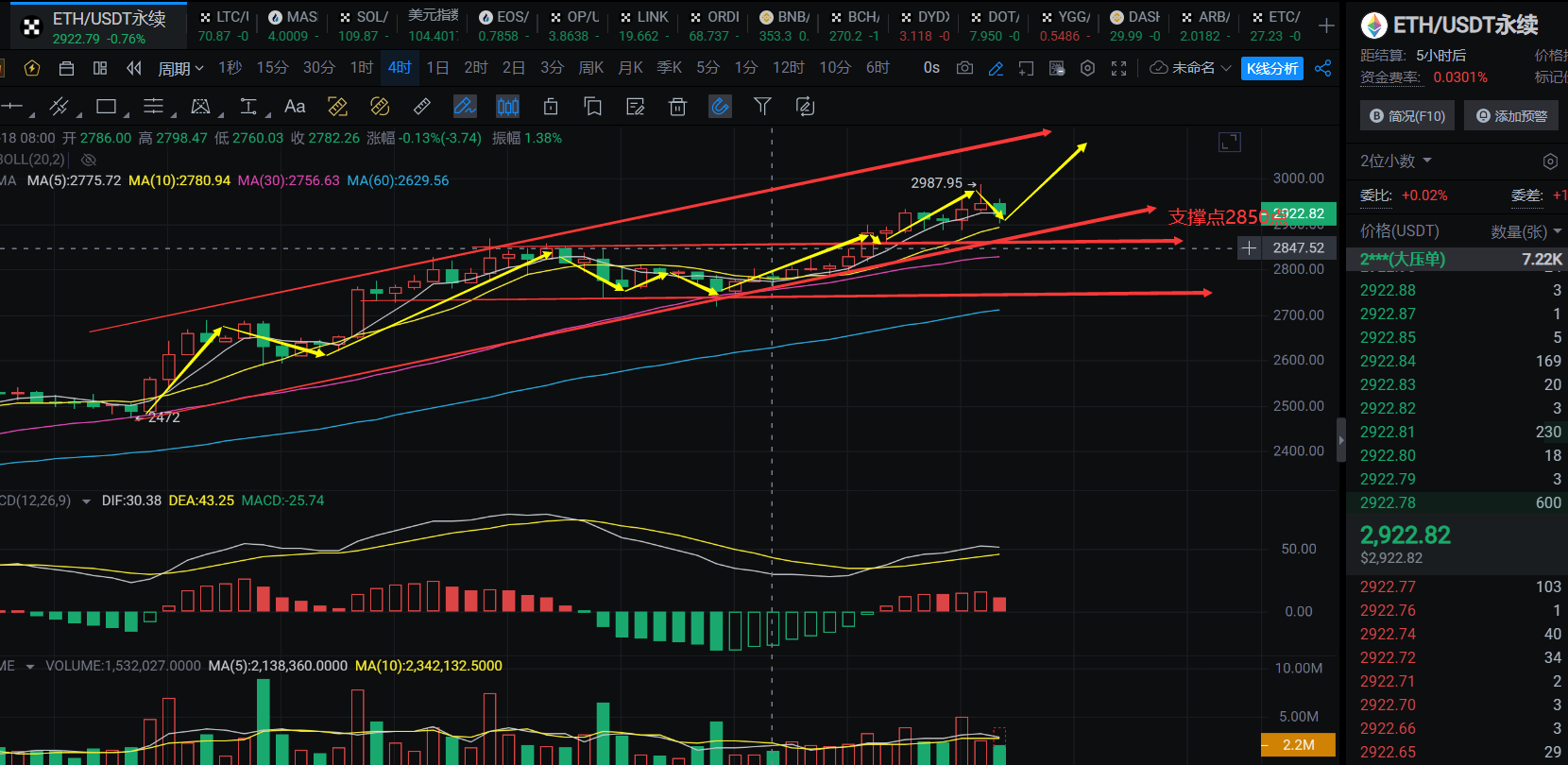Click the trash icon to delete drawings

[677, 107]
